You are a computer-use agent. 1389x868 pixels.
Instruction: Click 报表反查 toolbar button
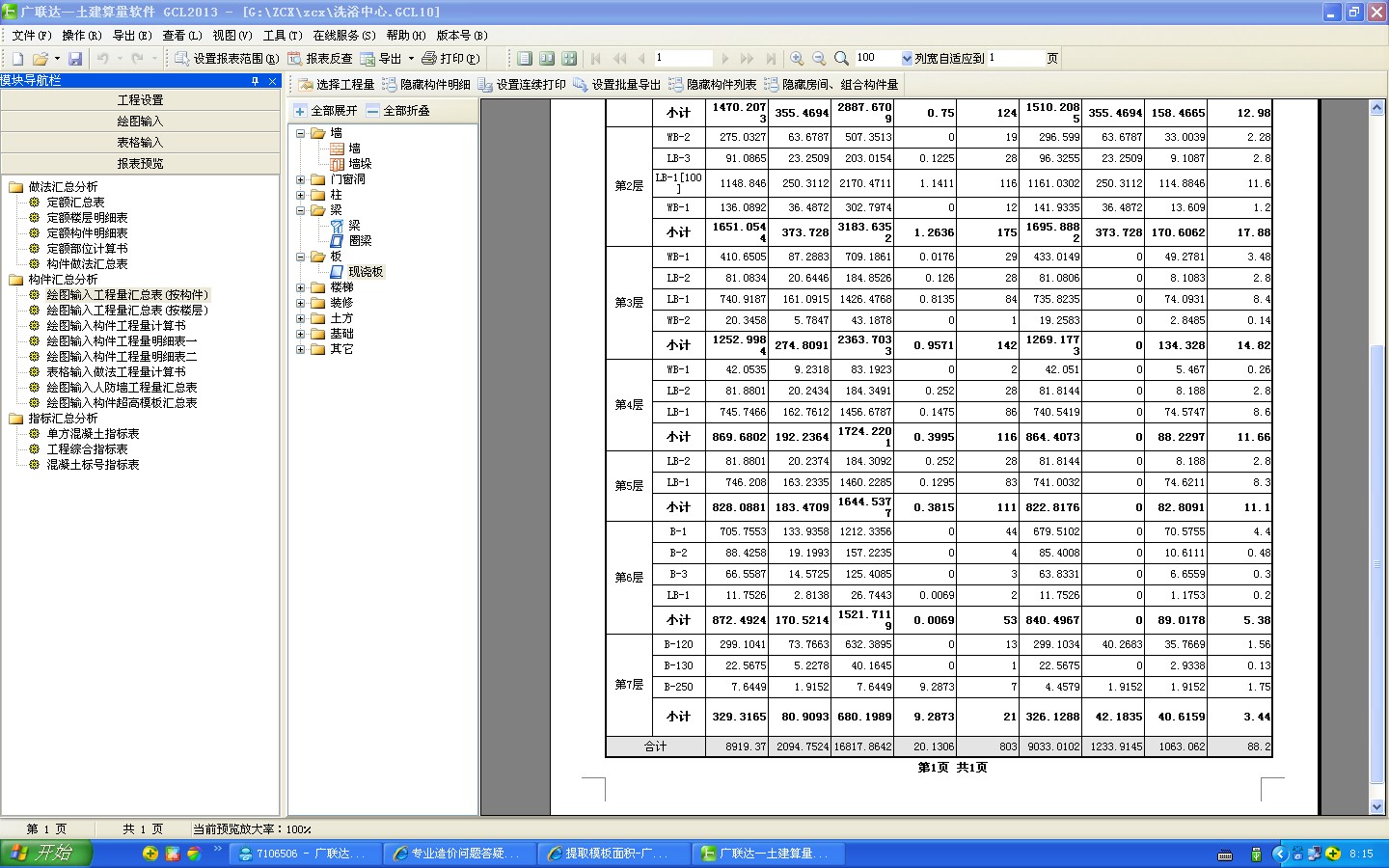pyautogui.click(x=320, y=59)
